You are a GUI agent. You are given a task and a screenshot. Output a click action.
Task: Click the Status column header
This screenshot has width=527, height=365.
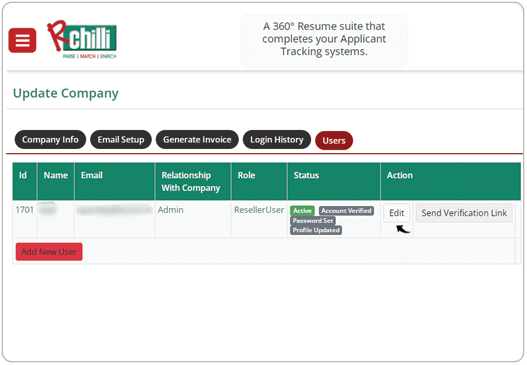(334, 181)
